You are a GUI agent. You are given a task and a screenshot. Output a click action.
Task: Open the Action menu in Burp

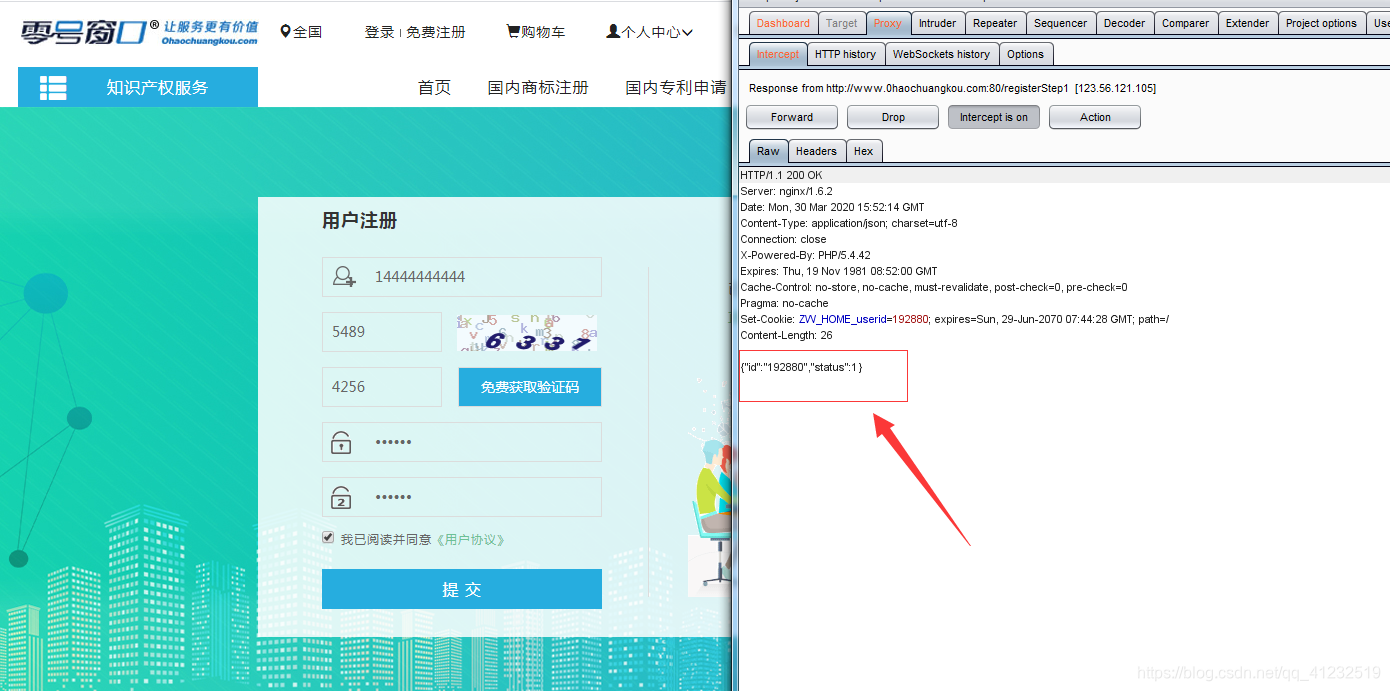[1095, 117]
